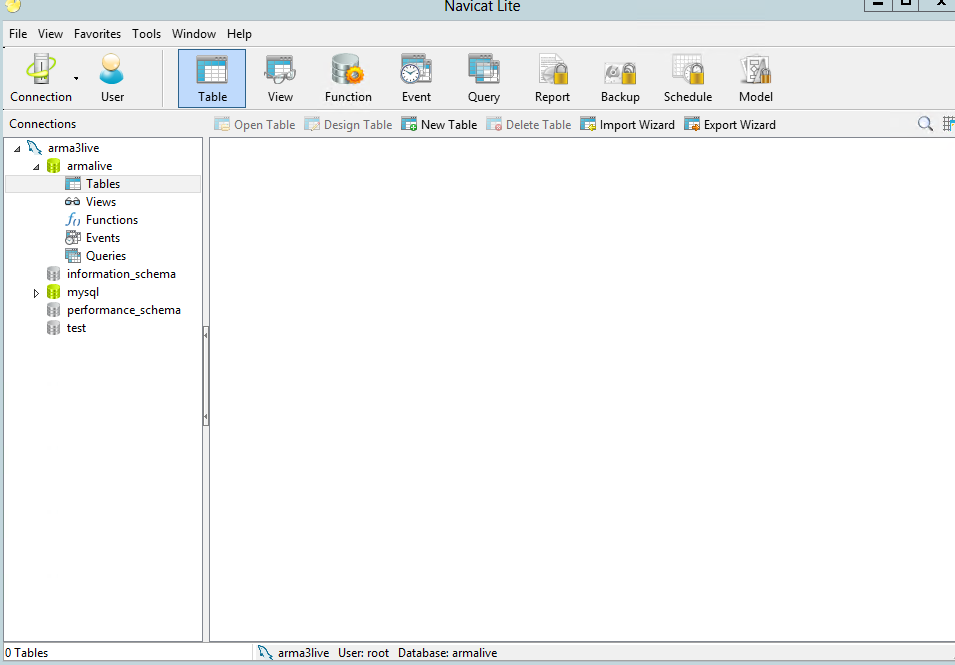Screen dimensions: 955x665
Task: Open the Tools menu
Action: (146, 34)
